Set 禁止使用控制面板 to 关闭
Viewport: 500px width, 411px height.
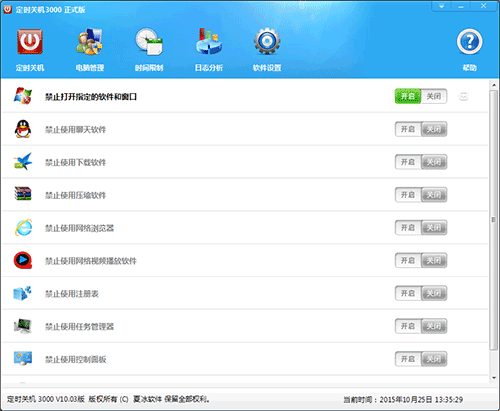[434, 359]
